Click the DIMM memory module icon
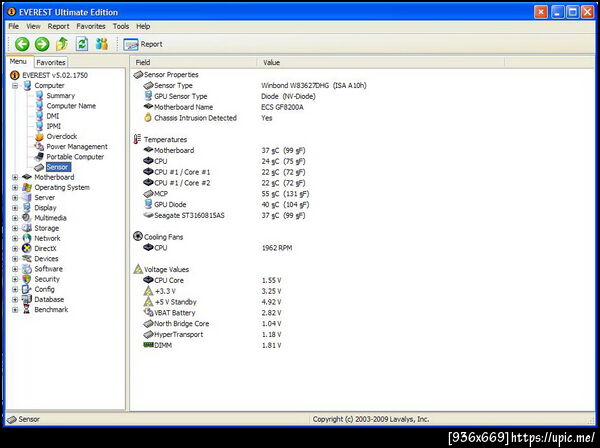This screenshot has height=448, width=600. click(x=148, y=345)
